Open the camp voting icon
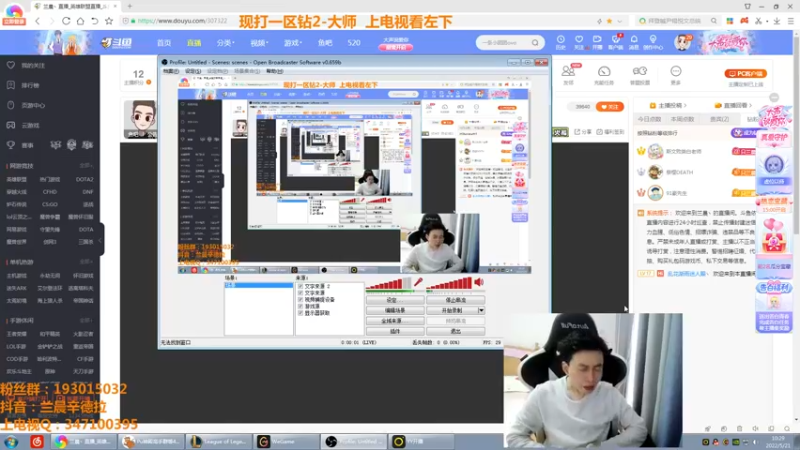 [640, 74]
